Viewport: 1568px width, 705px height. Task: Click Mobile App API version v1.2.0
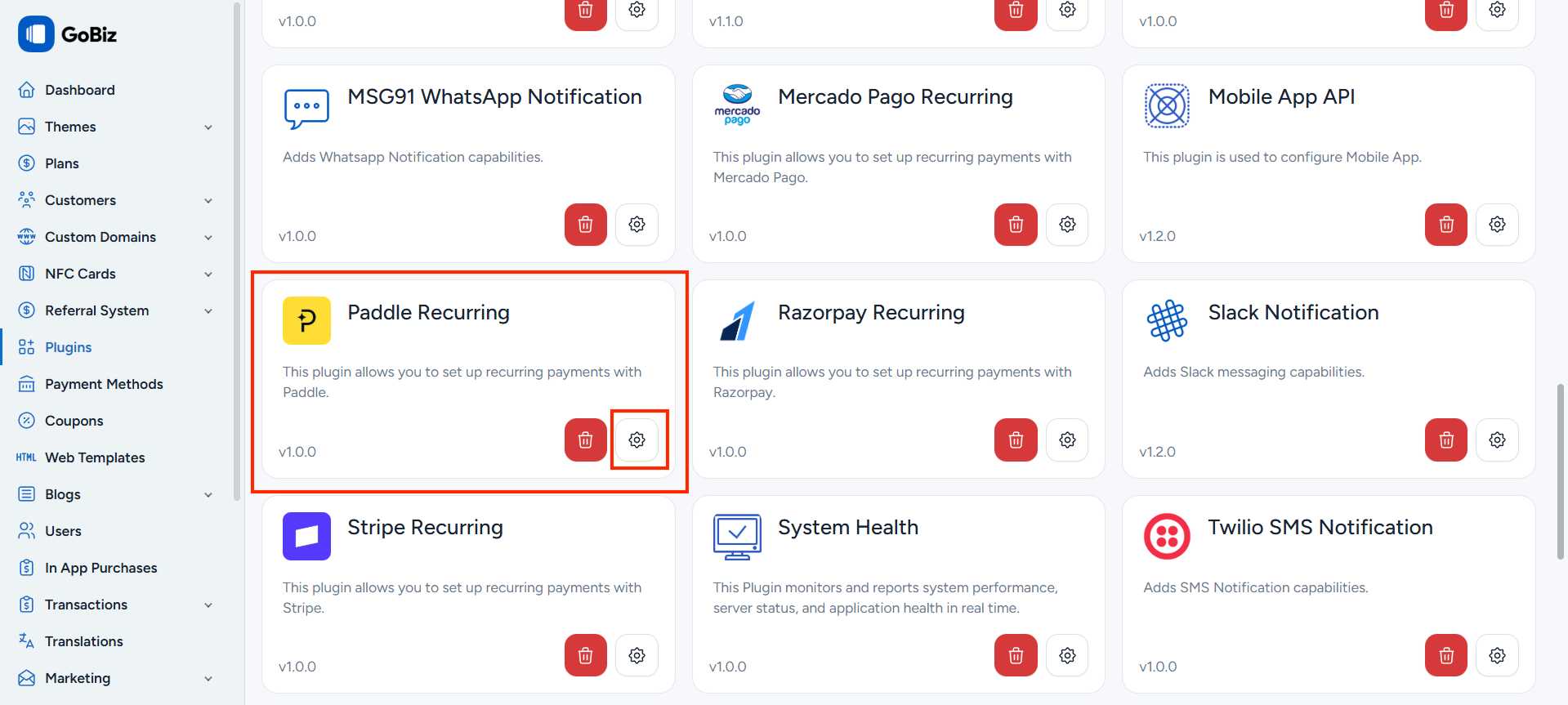coord(1158,236)
